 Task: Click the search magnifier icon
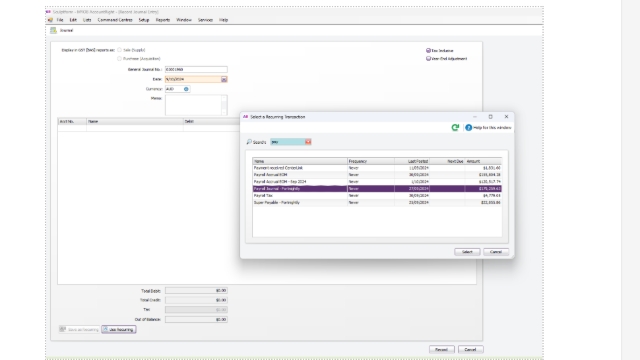(x=249, y=142)
